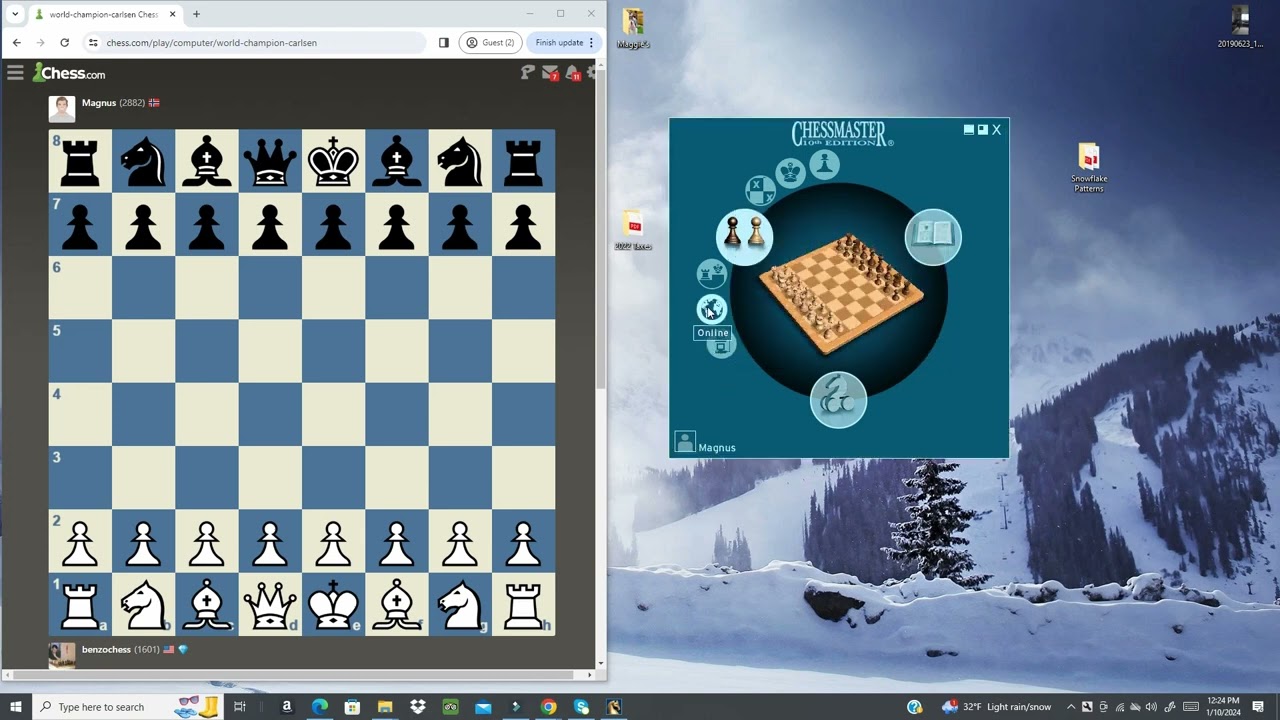Open the Windows Start menu
Screen dimensions: 1280x720
[15, 707]
